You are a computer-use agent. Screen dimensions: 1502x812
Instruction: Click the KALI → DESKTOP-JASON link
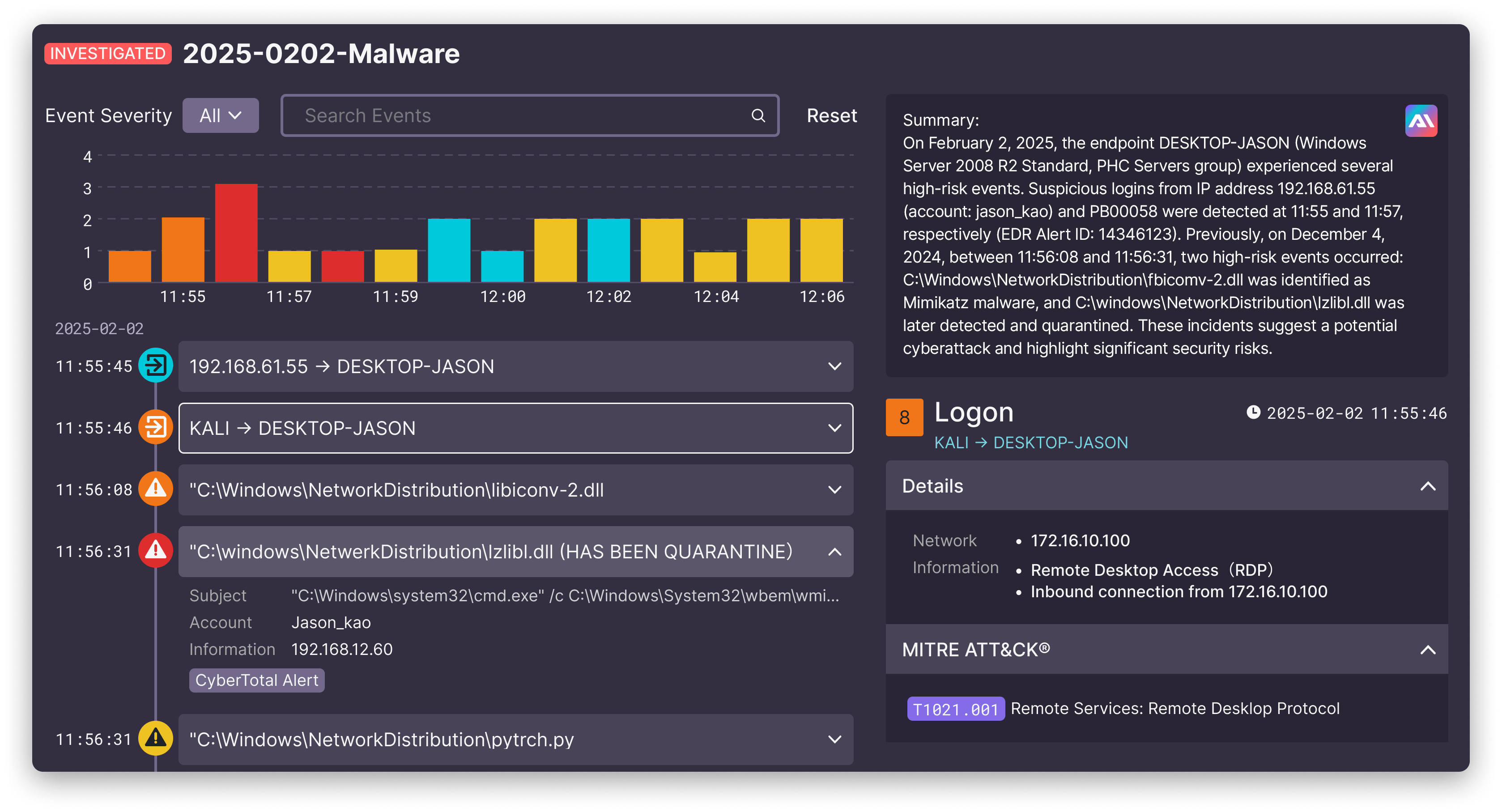[1030, 442]
